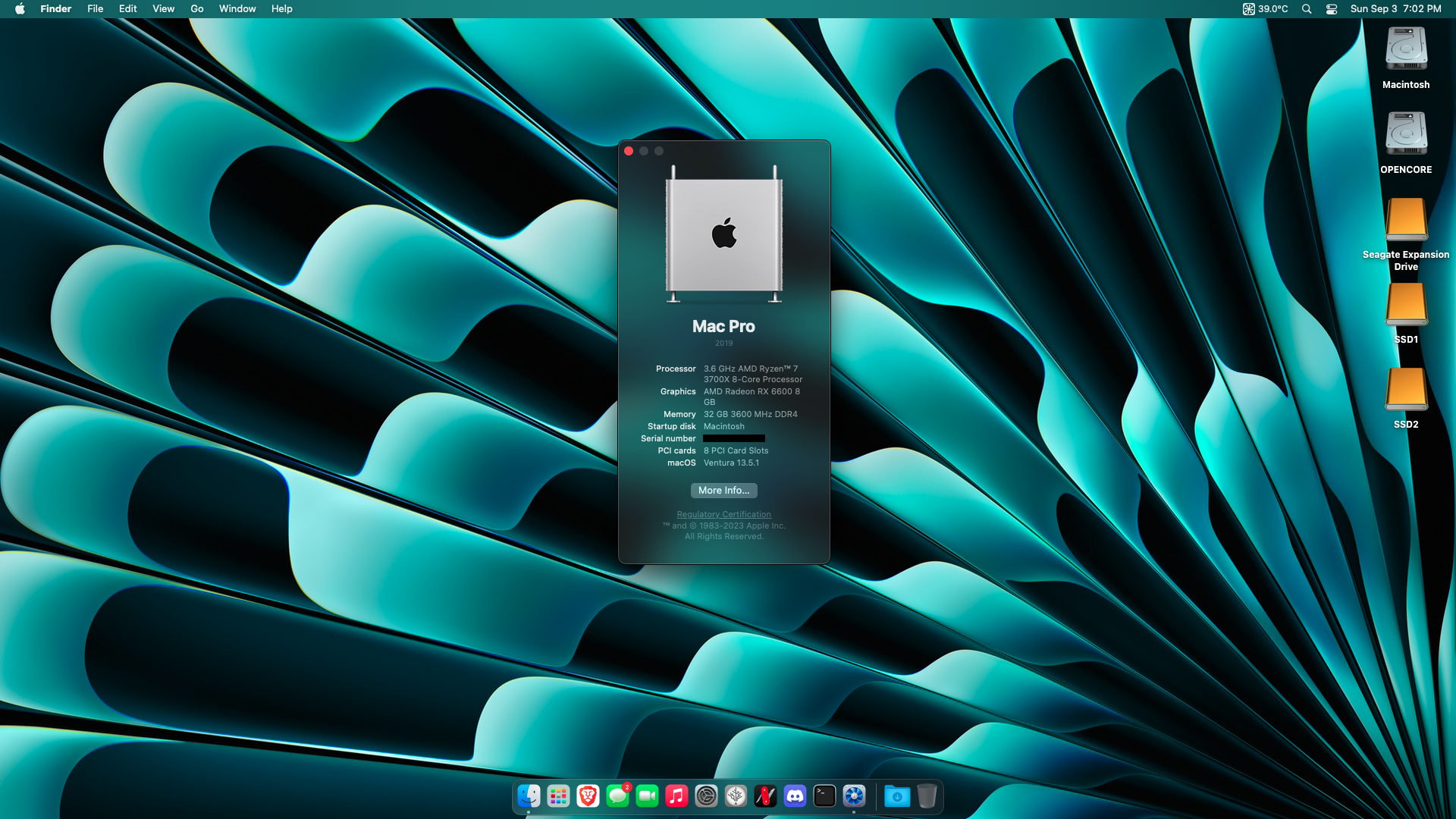Click the Mac Pro tower image
1456x819 pixels.
[724, 234]
